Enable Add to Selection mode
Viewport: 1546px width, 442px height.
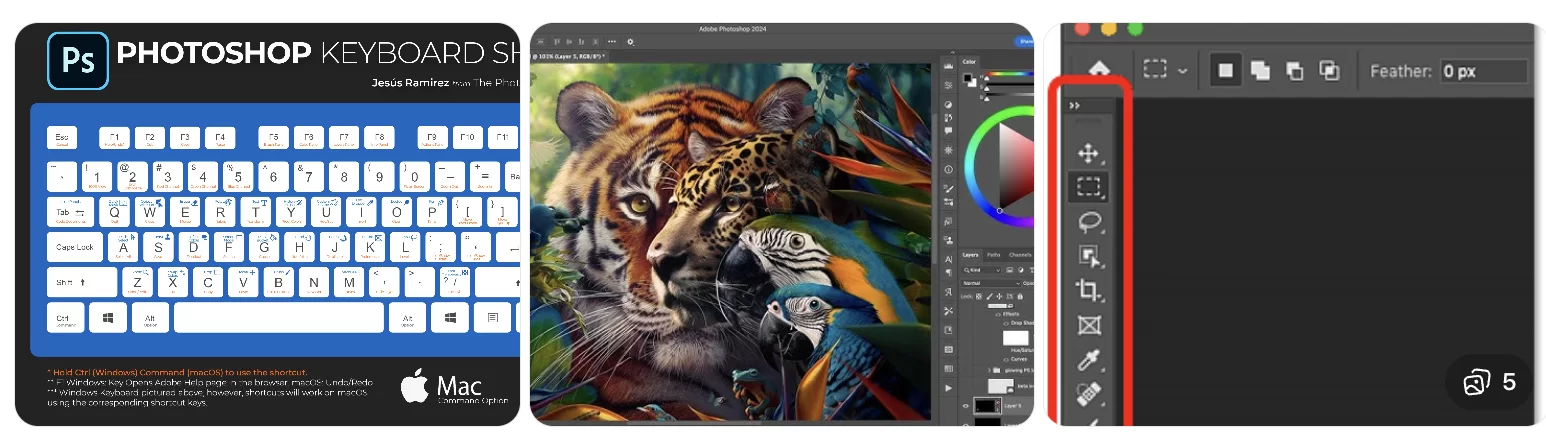coord(1259,71)
